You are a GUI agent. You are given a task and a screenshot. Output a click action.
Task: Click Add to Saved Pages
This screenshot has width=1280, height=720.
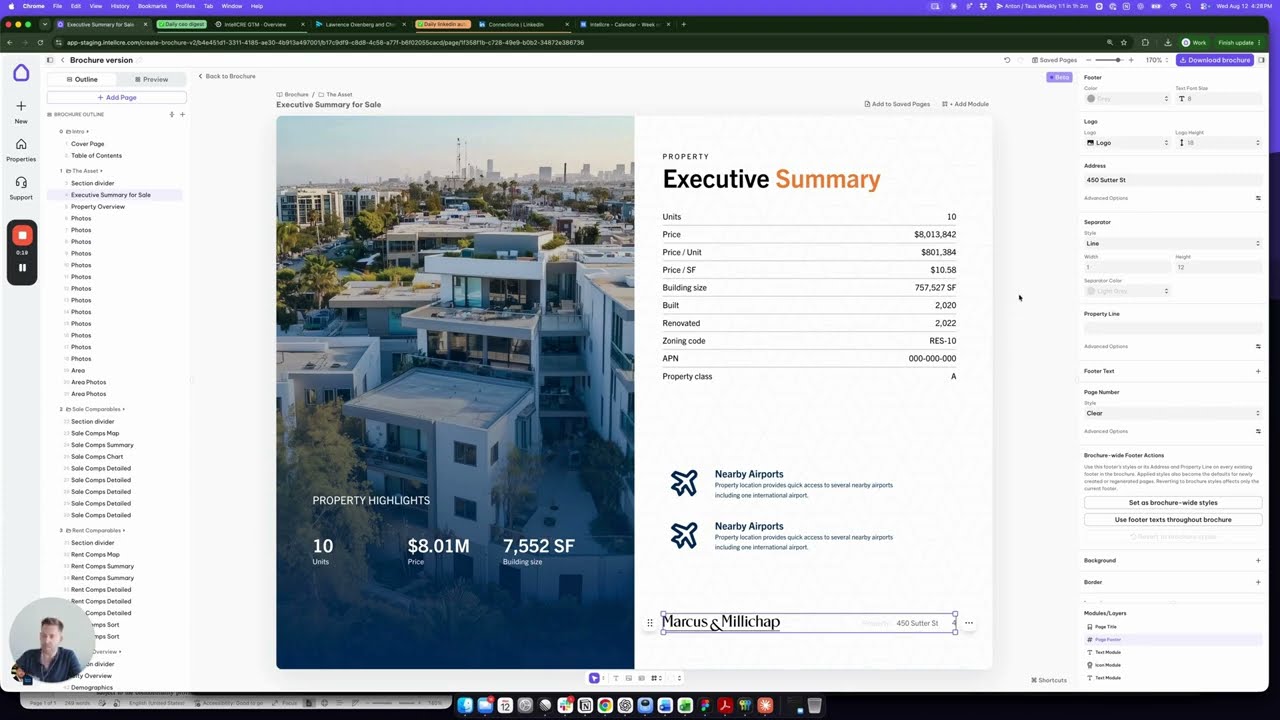[x=897, y=104]
